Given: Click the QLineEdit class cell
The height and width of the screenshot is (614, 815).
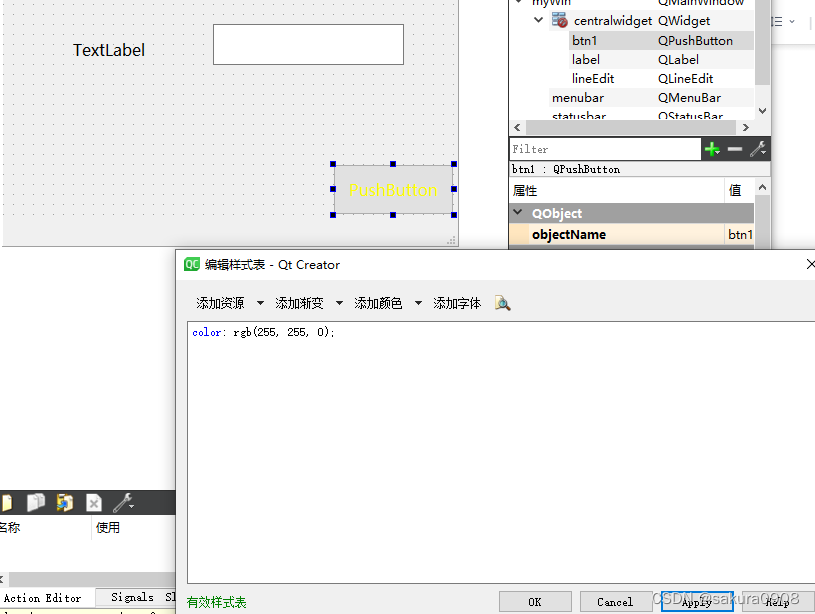Looking at the screenshot, I should (x=686, y=79).
